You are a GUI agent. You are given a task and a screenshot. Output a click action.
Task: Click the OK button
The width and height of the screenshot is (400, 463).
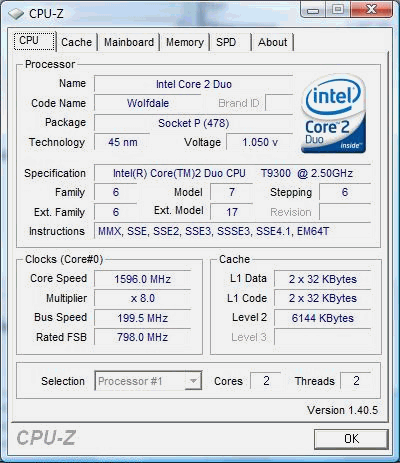tap(351, 439)
